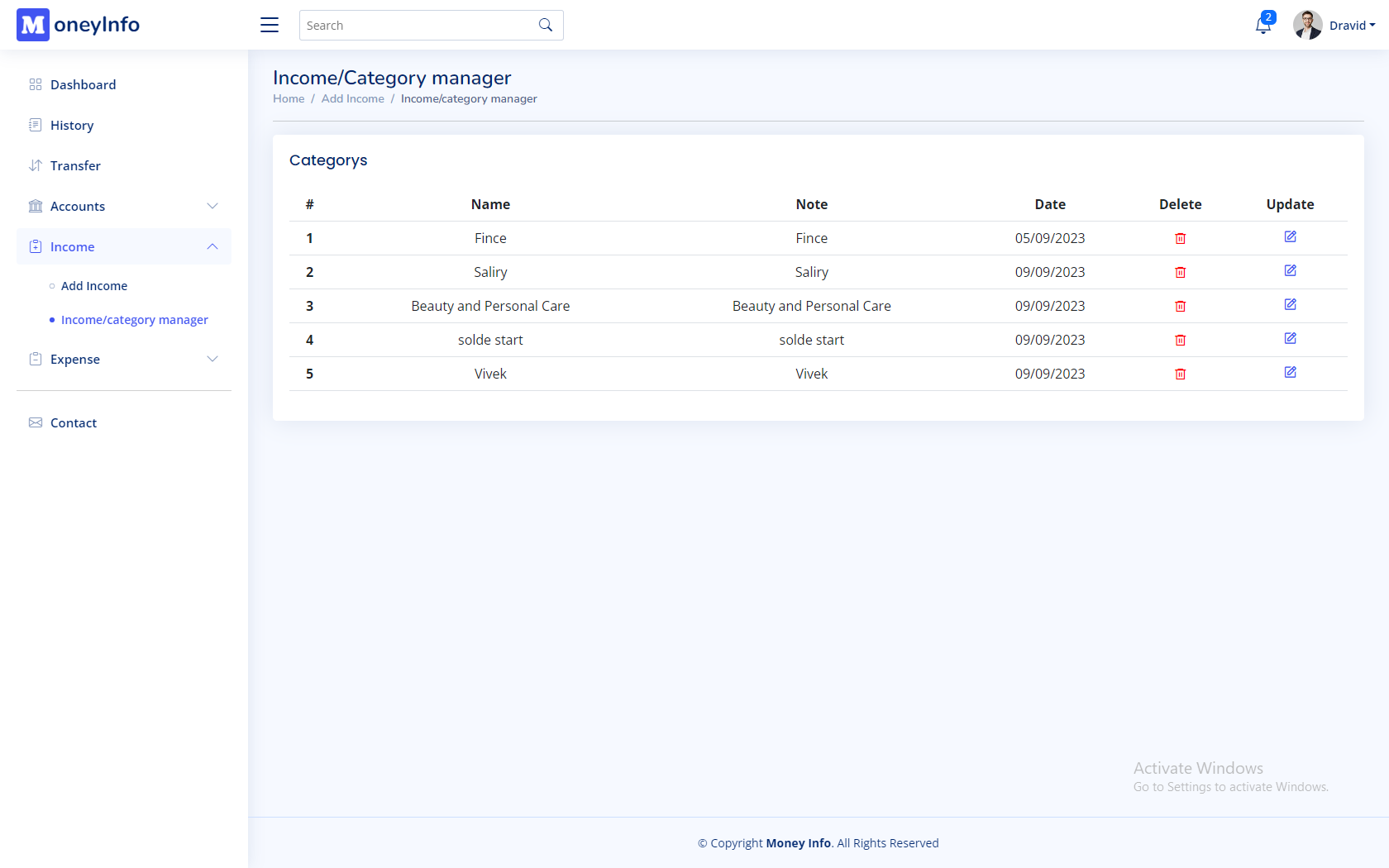Click the Dashboard grid icon
This screenshot has height=868, width=1389.
[x=36, y=84]
